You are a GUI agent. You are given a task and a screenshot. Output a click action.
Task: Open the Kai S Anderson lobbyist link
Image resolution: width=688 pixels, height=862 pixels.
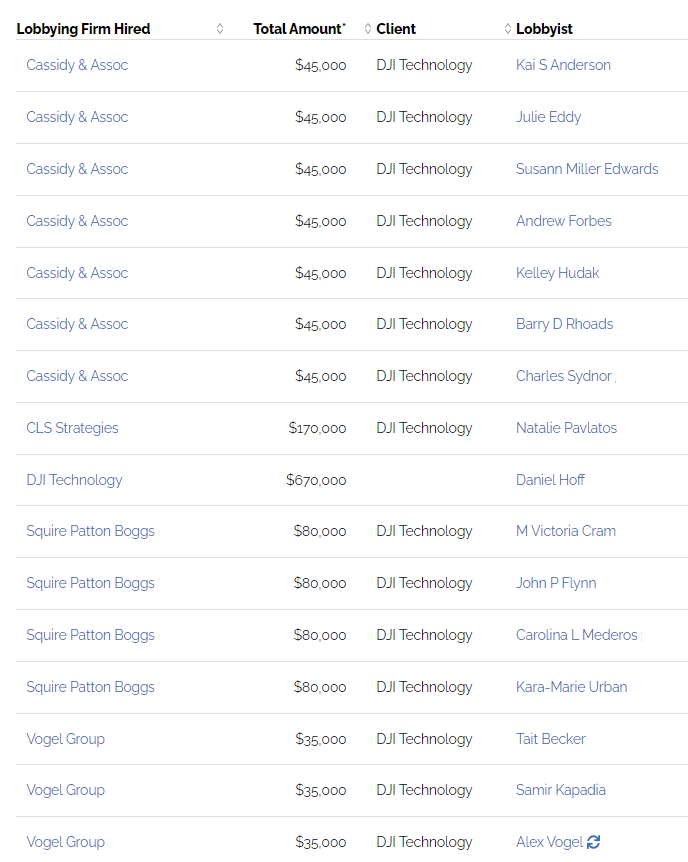[563, 65]
